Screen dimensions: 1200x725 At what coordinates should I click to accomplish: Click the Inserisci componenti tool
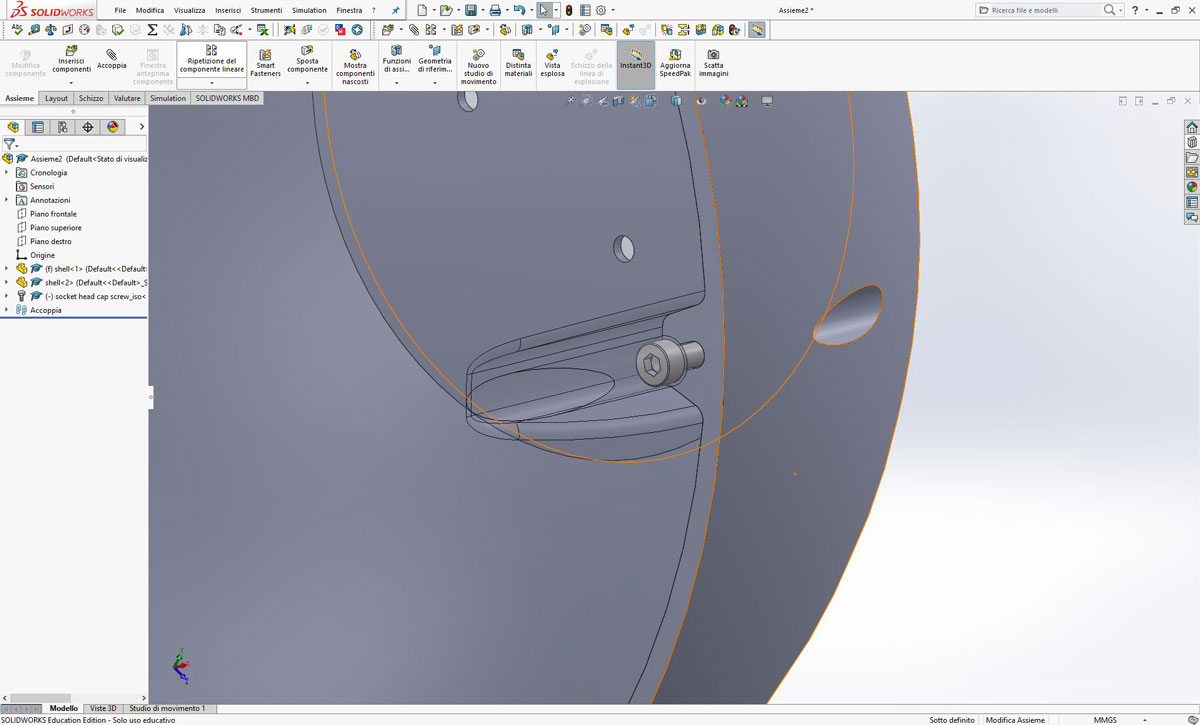pos(71,59)
